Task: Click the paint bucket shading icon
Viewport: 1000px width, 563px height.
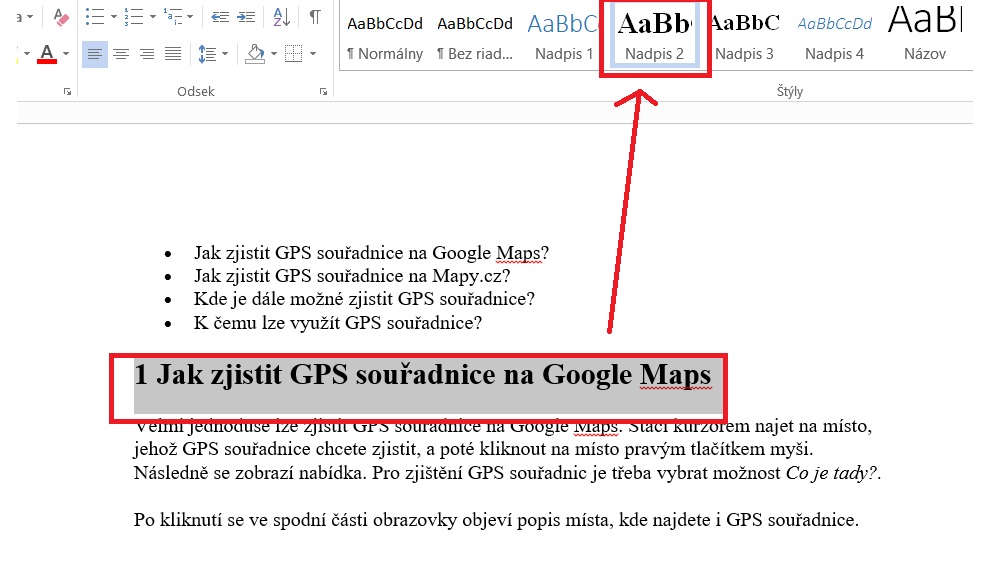Action: tap(255, 54)
